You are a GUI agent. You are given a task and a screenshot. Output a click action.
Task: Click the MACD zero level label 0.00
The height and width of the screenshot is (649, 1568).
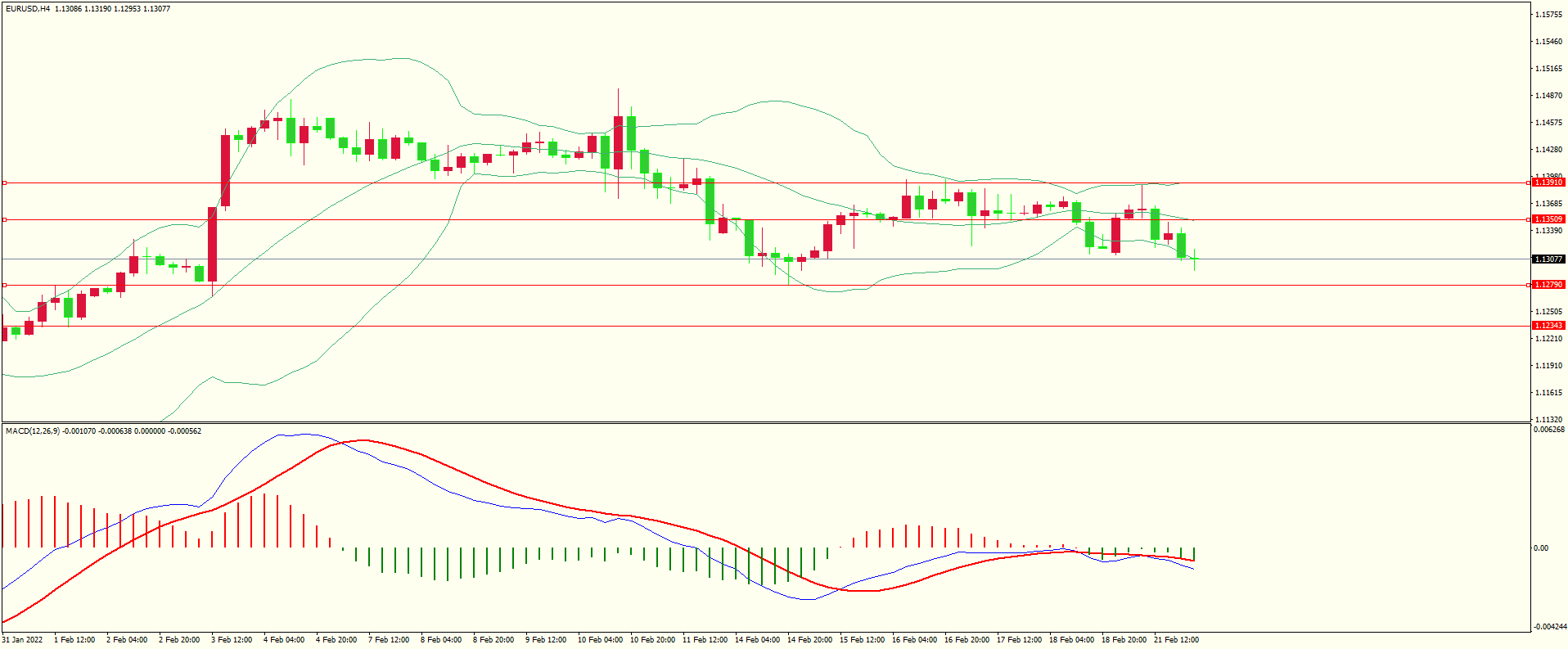(x=1541, y=548)
